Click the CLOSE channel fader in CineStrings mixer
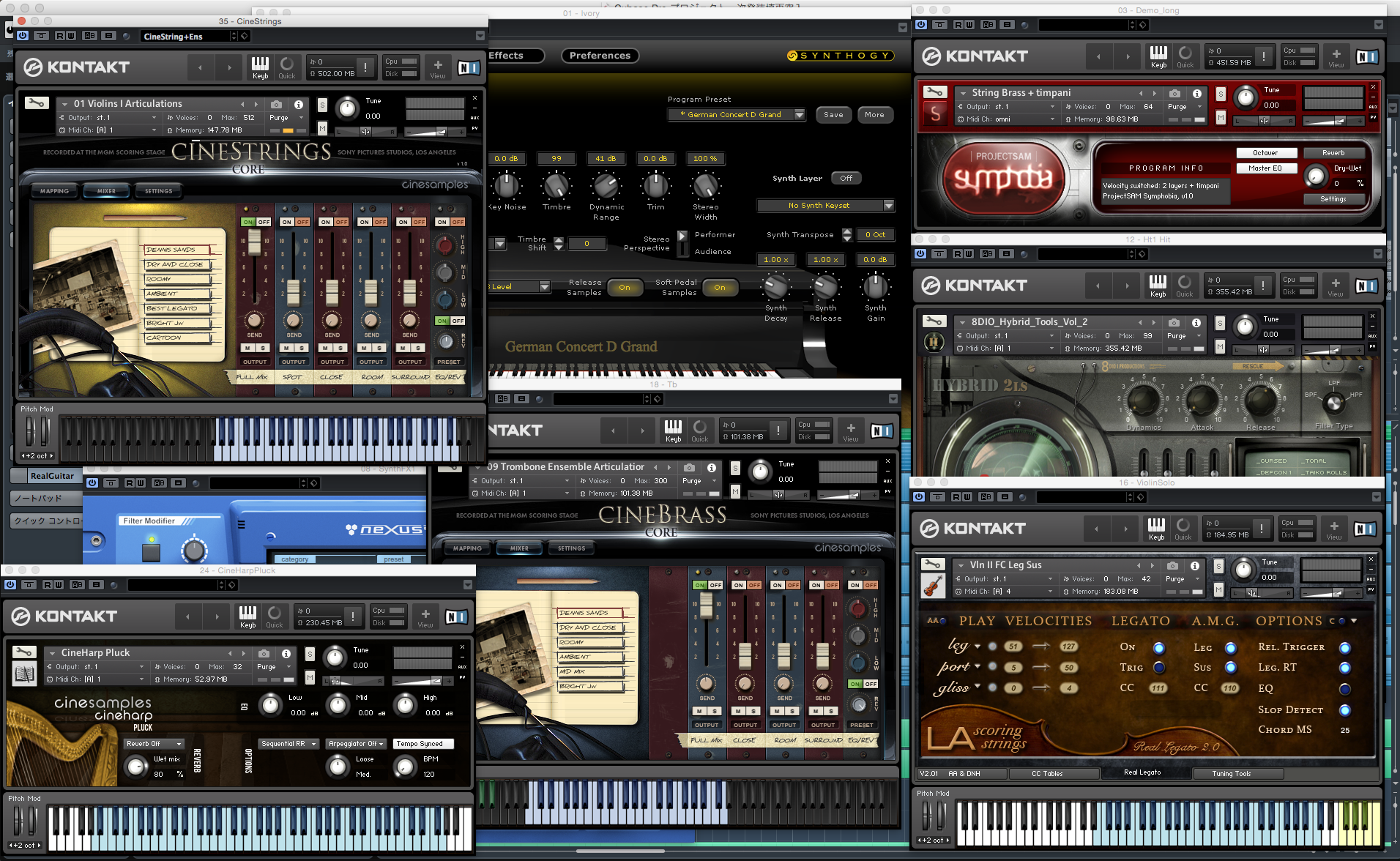 point(332,293)
